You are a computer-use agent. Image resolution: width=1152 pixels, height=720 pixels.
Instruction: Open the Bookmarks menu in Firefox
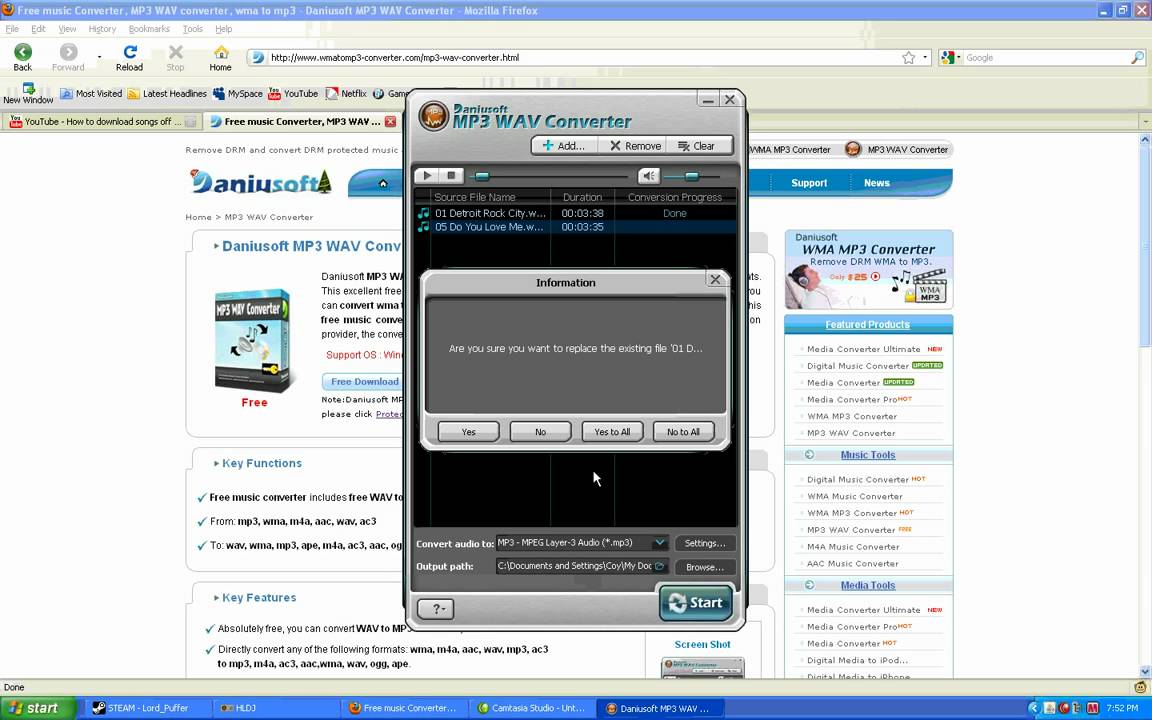(149, 29)
